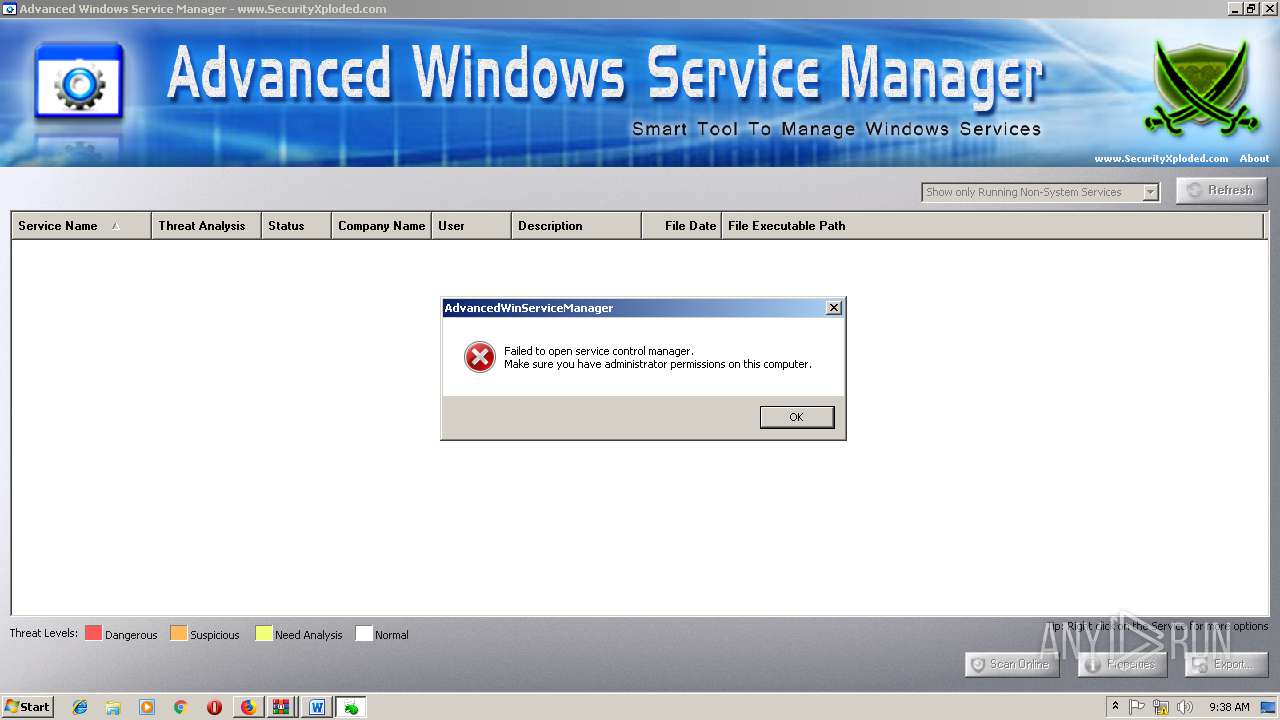Click the crossed swords SecurityXploded logo
Image resolution: width=1280 pixels, height=720 pixels.
(x=1200, y=88)
